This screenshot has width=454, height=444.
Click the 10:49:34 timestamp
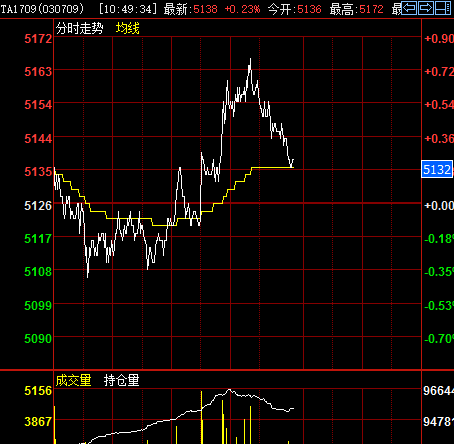pos(128,9)
